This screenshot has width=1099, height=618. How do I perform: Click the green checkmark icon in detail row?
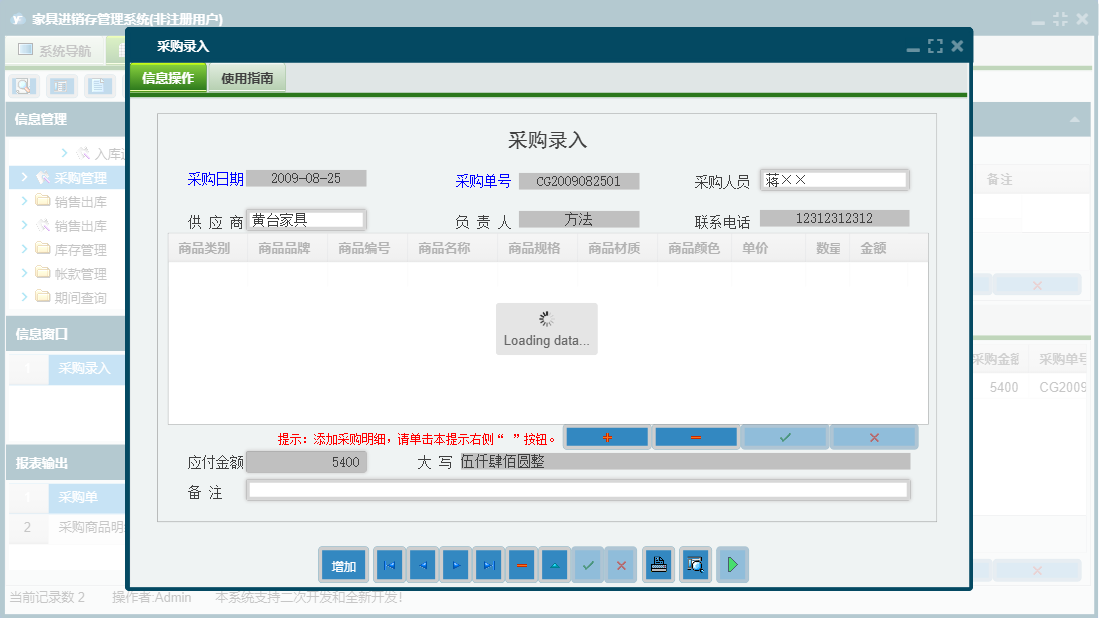pyautogui.click(x=785, y=437)
